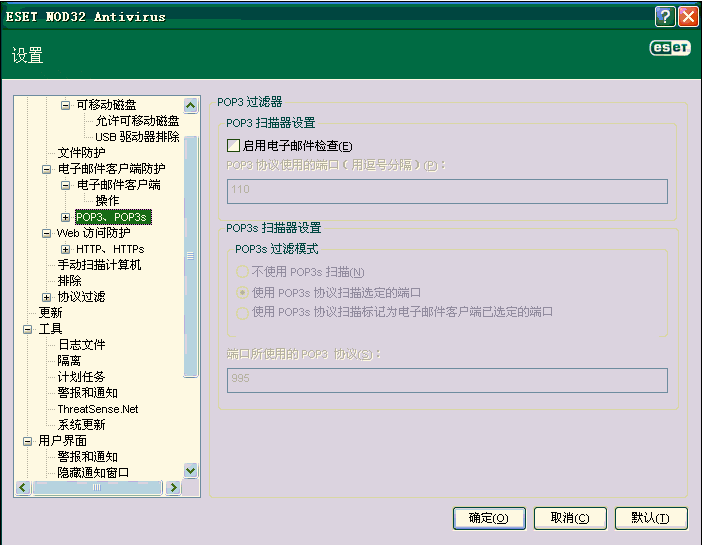Expand the POP3、POP3s tree node
Image resolution: width=702 pixels, height=545 pixels.
(65, 217)
